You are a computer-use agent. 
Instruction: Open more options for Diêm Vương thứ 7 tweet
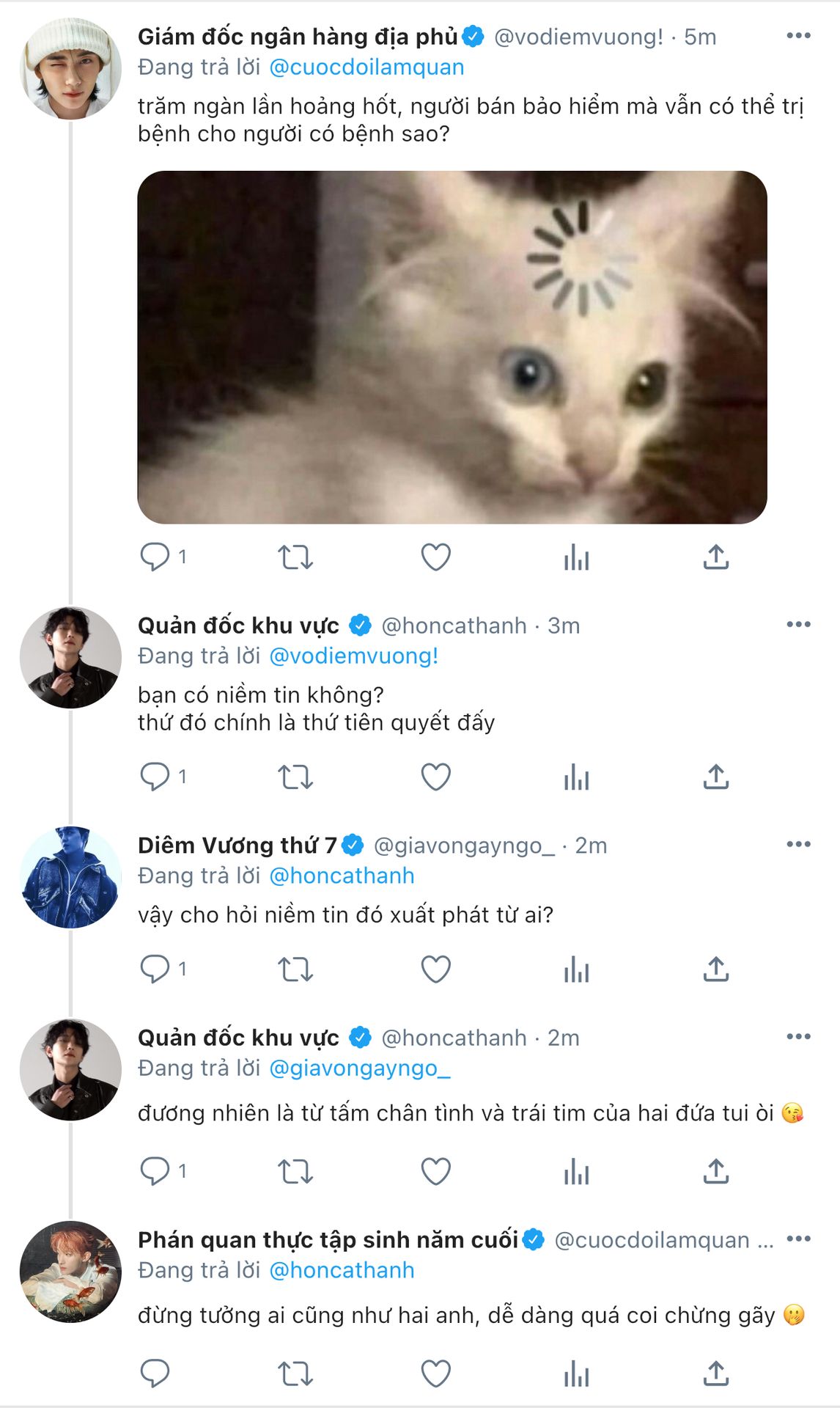(798, 844)
